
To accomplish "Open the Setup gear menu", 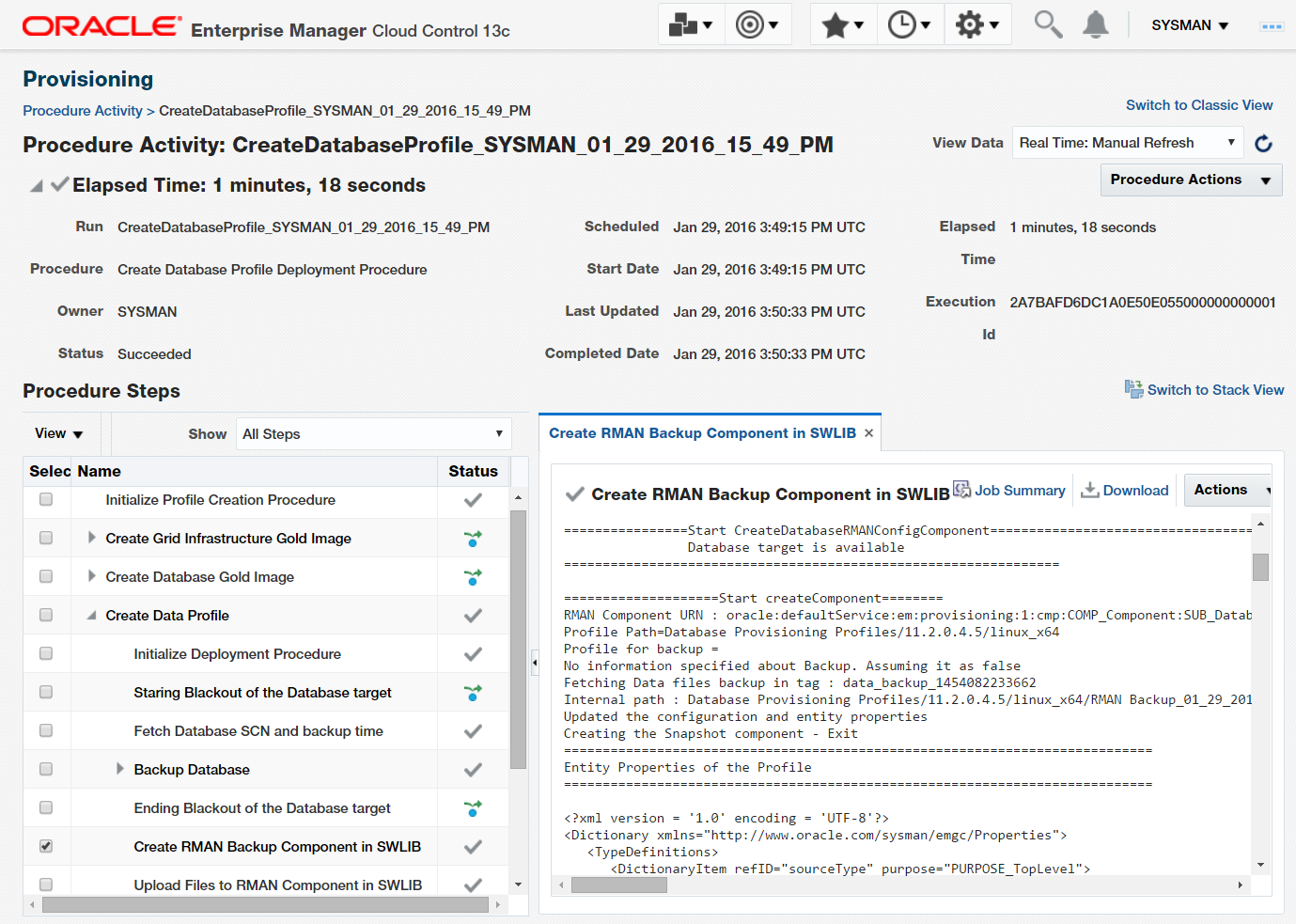I will [977, 24].
